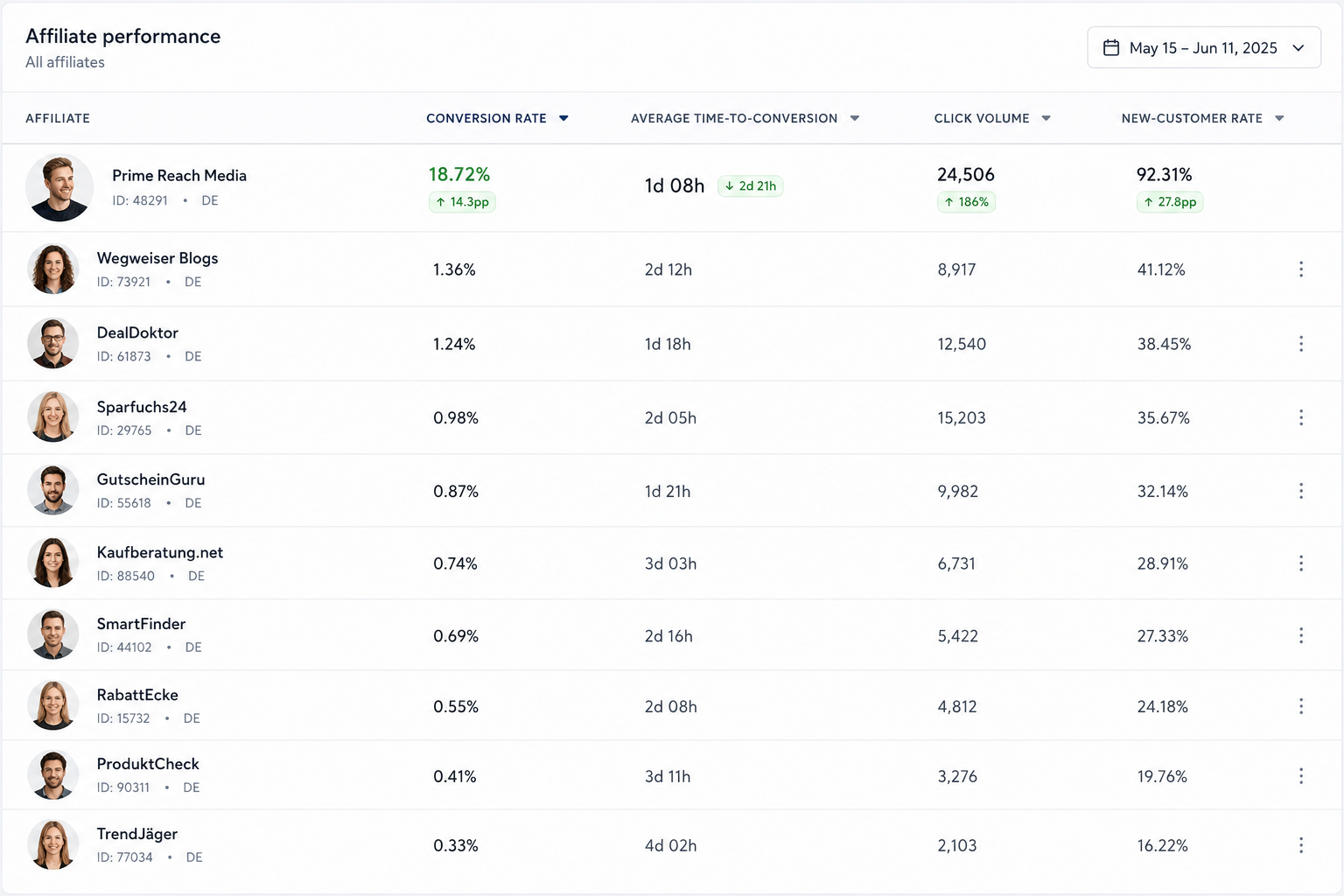Open Wegweiser Blogs affiliate name
This screenshot has width=1344, height=896.
[157, 258]
